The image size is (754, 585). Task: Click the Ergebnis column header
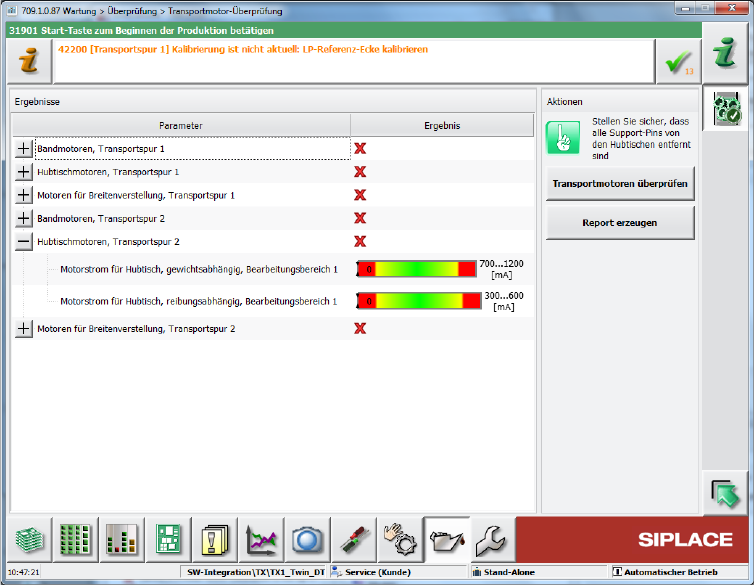[x=442, y=125]
